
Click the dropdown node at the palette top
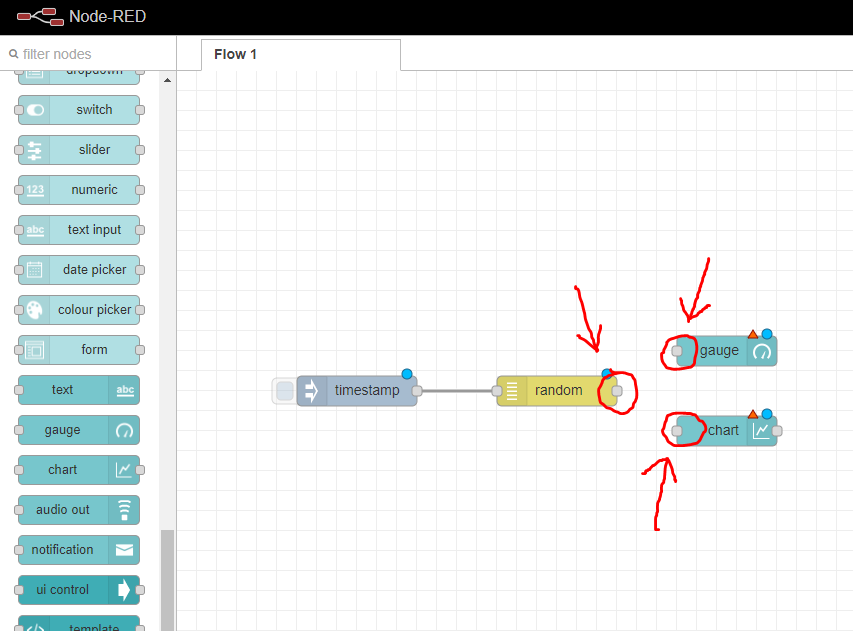pyautogui.click(x=78, y=70)
